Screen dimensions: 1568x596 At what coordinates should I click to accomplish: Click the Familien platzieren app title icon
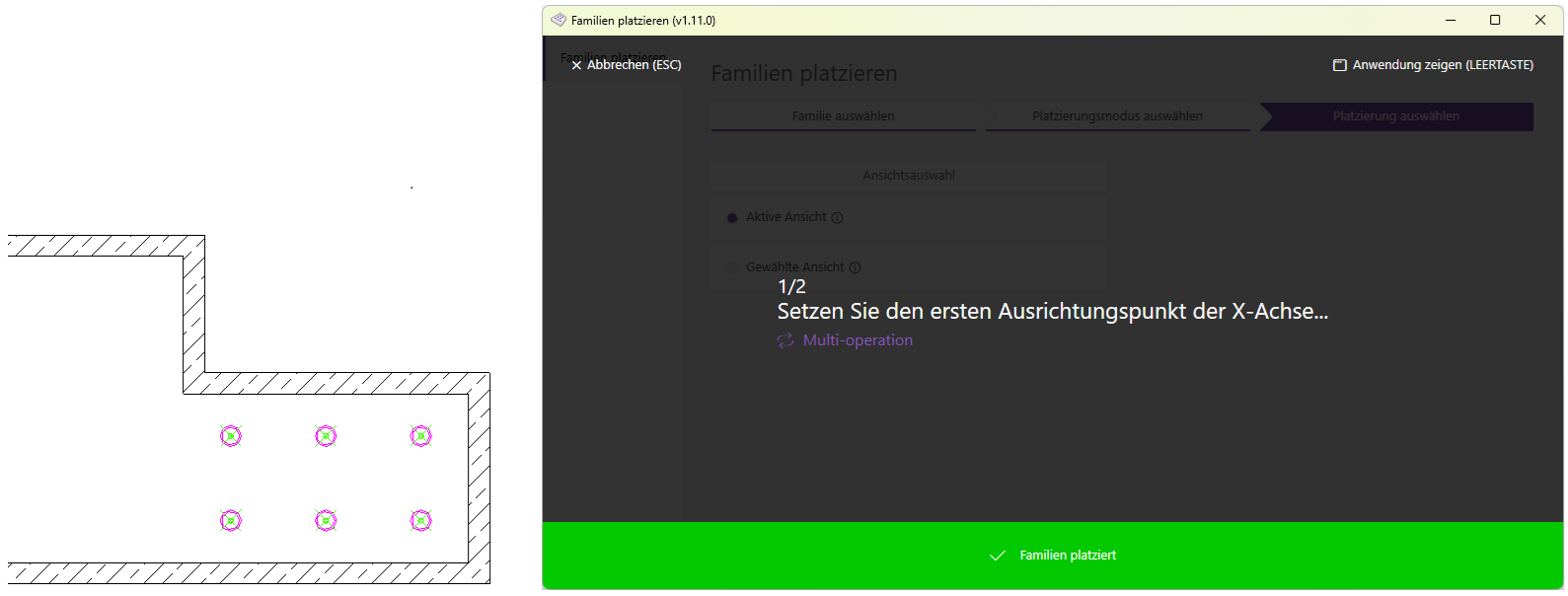click(x=559, y=20)
